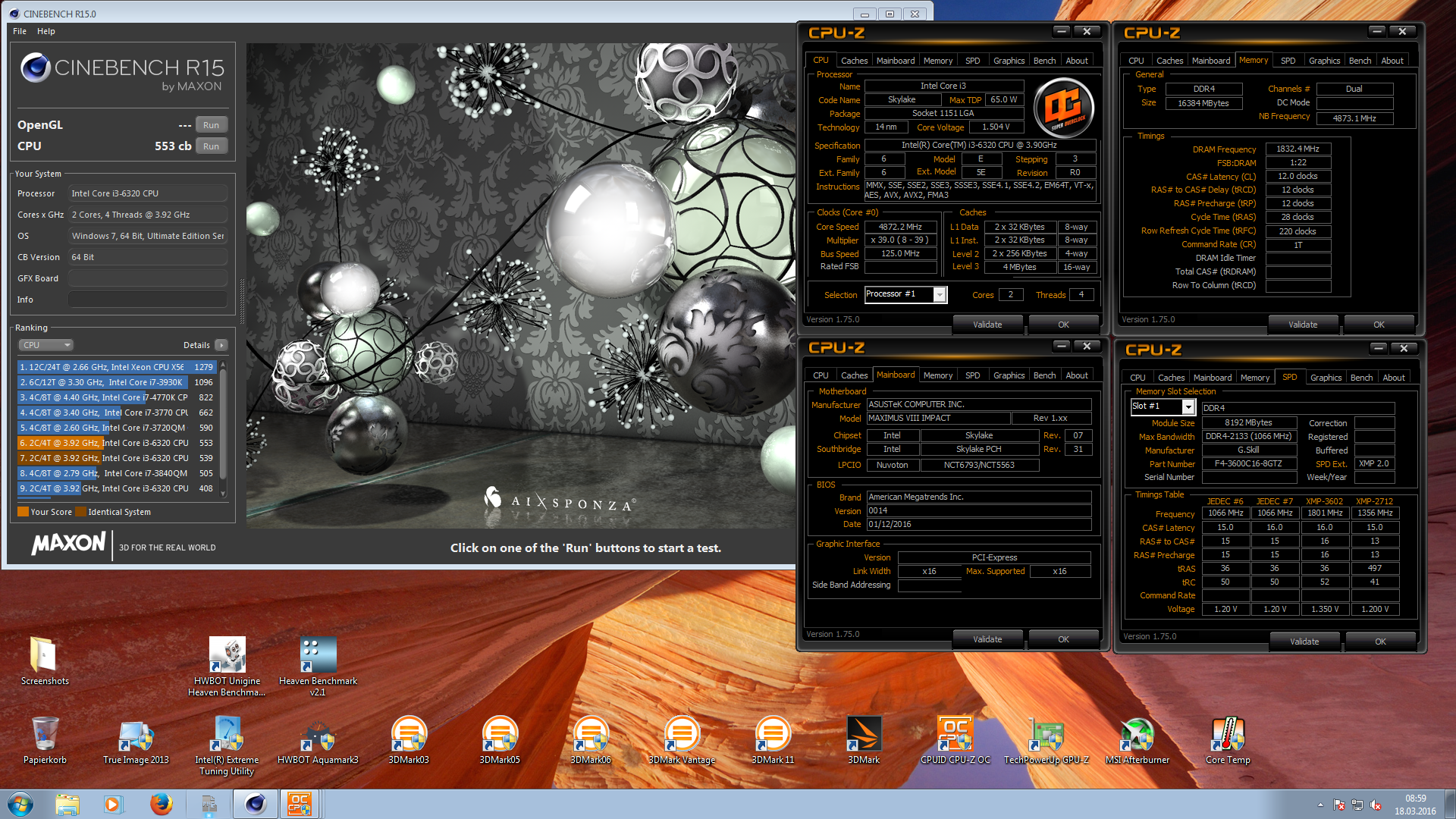
Task: Click Validate in top-left CPU-Z window
Action: 987,325
